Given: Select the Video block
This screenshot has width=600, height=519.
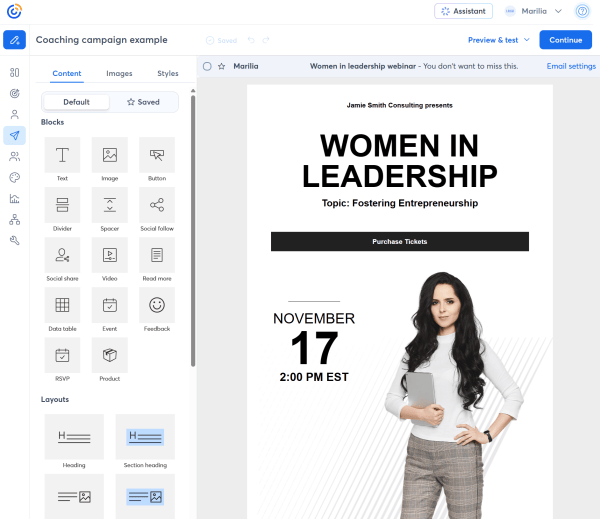Looking at the screenshot, I should click(110, 255).
